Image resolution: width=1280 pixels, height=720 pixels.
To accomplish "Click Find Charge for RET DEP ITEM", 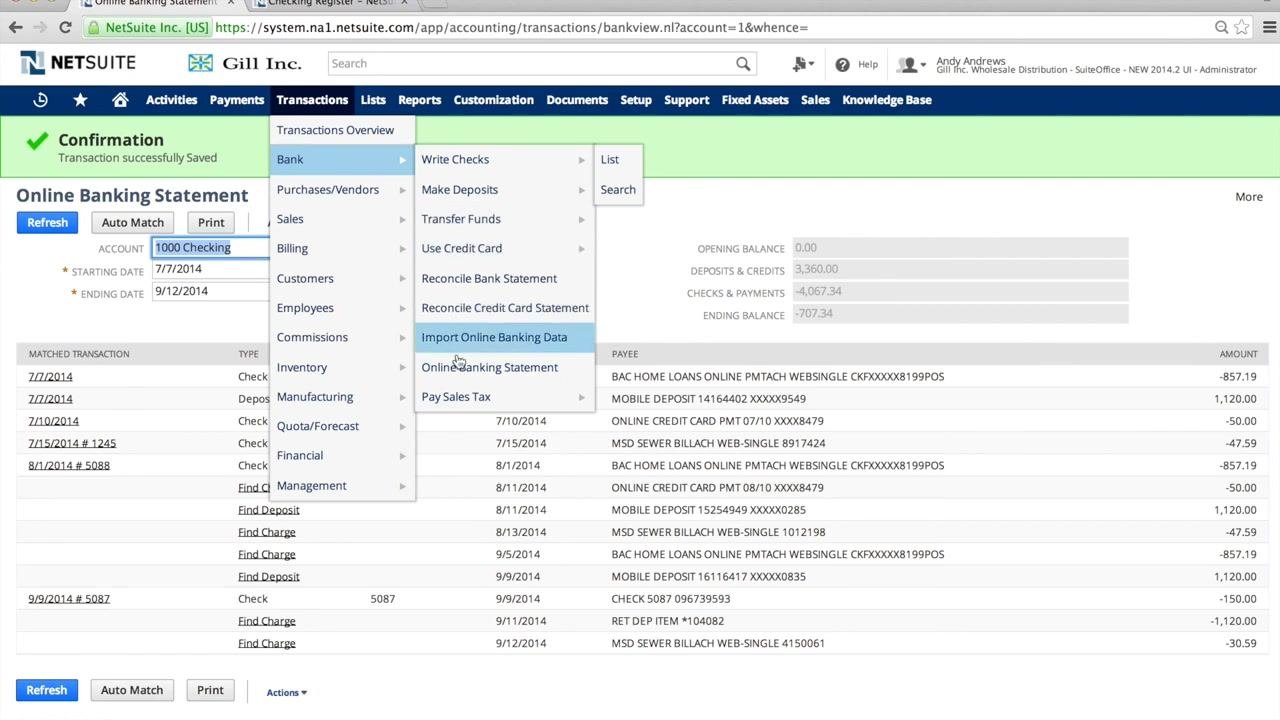I will click(267, 621).
